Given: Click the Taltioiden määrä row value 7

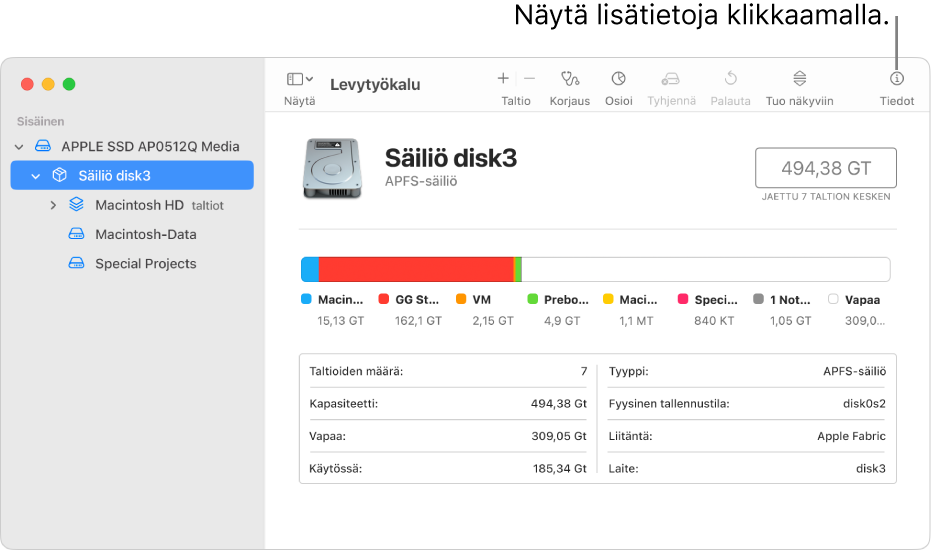Looking at the screenshot, I should pos(584,371).
